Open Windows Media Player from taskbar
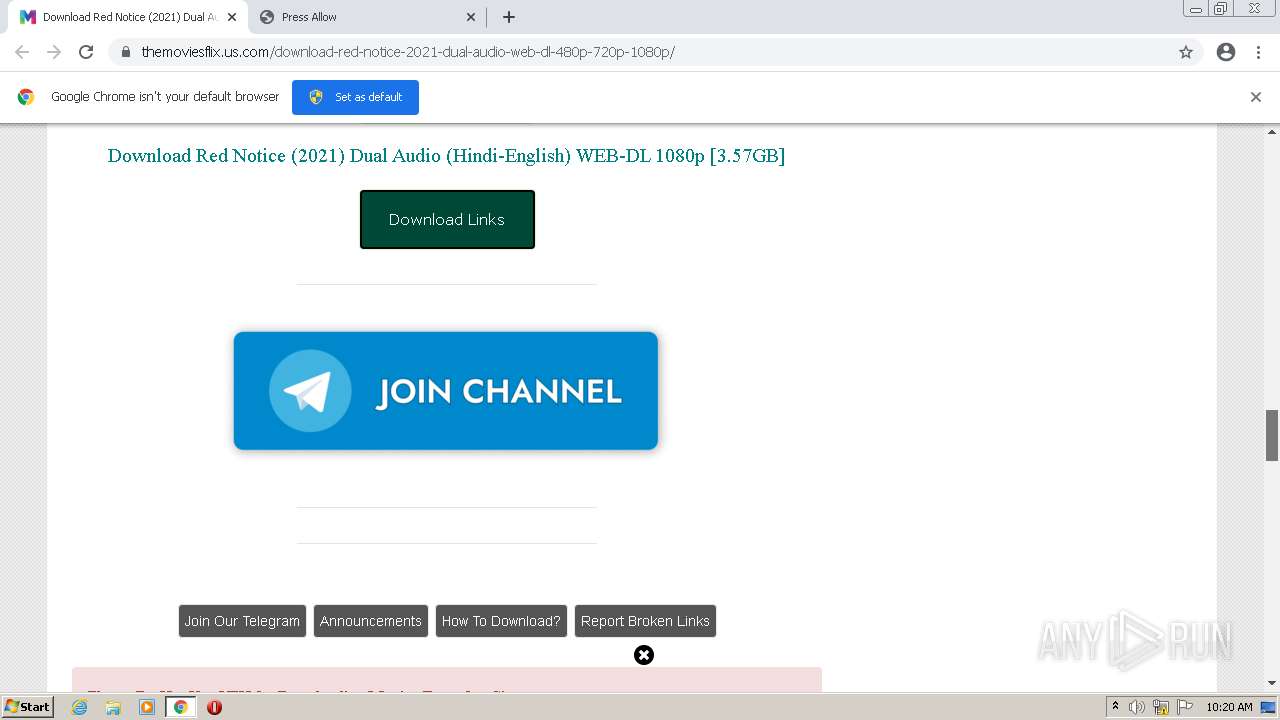The width and height of the screenshot is (1280, 720). (147, 707)
